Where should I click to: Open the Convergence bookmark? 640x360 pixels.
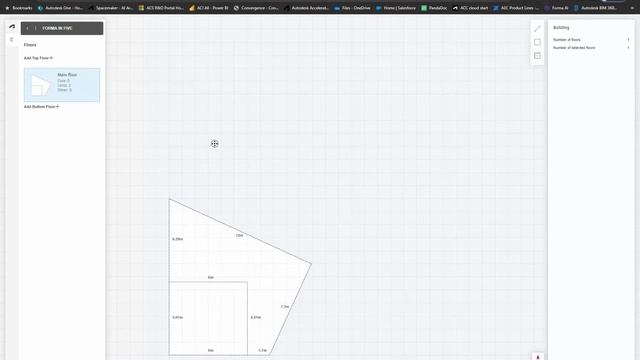[256, 8]
